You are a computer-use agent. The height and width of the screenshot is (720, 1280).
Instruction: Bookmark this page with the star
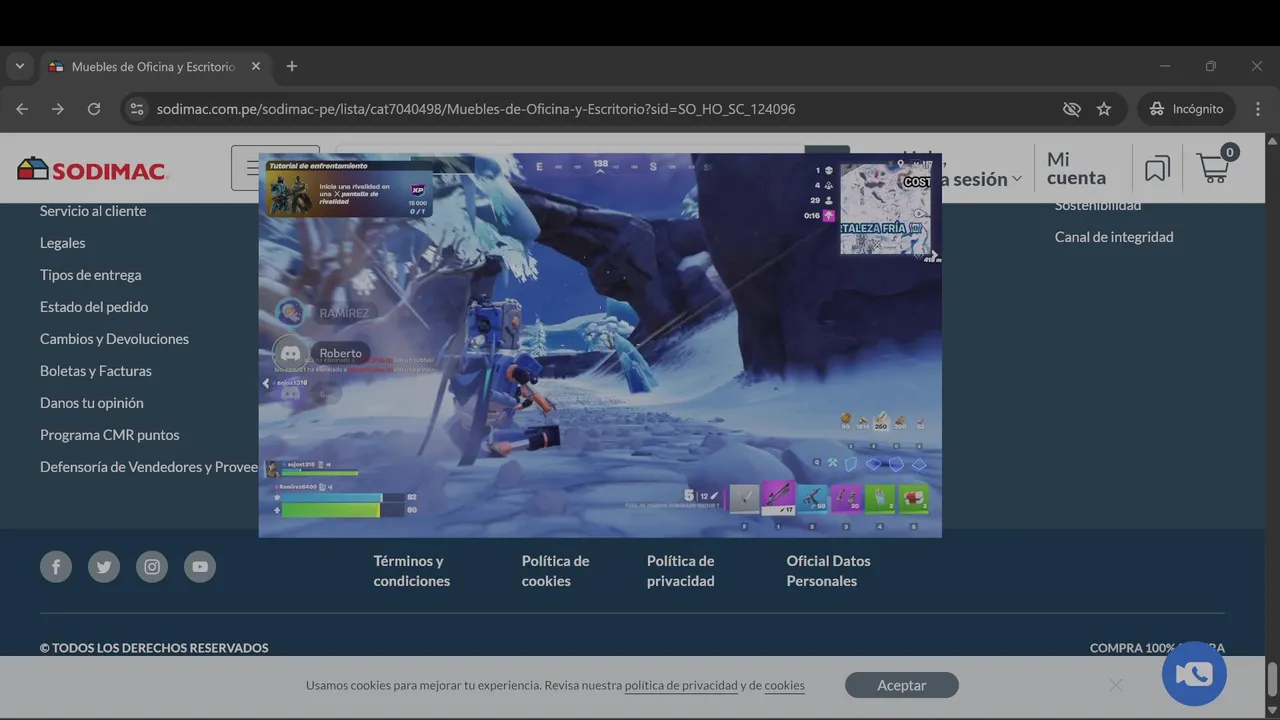(1104, 109)
